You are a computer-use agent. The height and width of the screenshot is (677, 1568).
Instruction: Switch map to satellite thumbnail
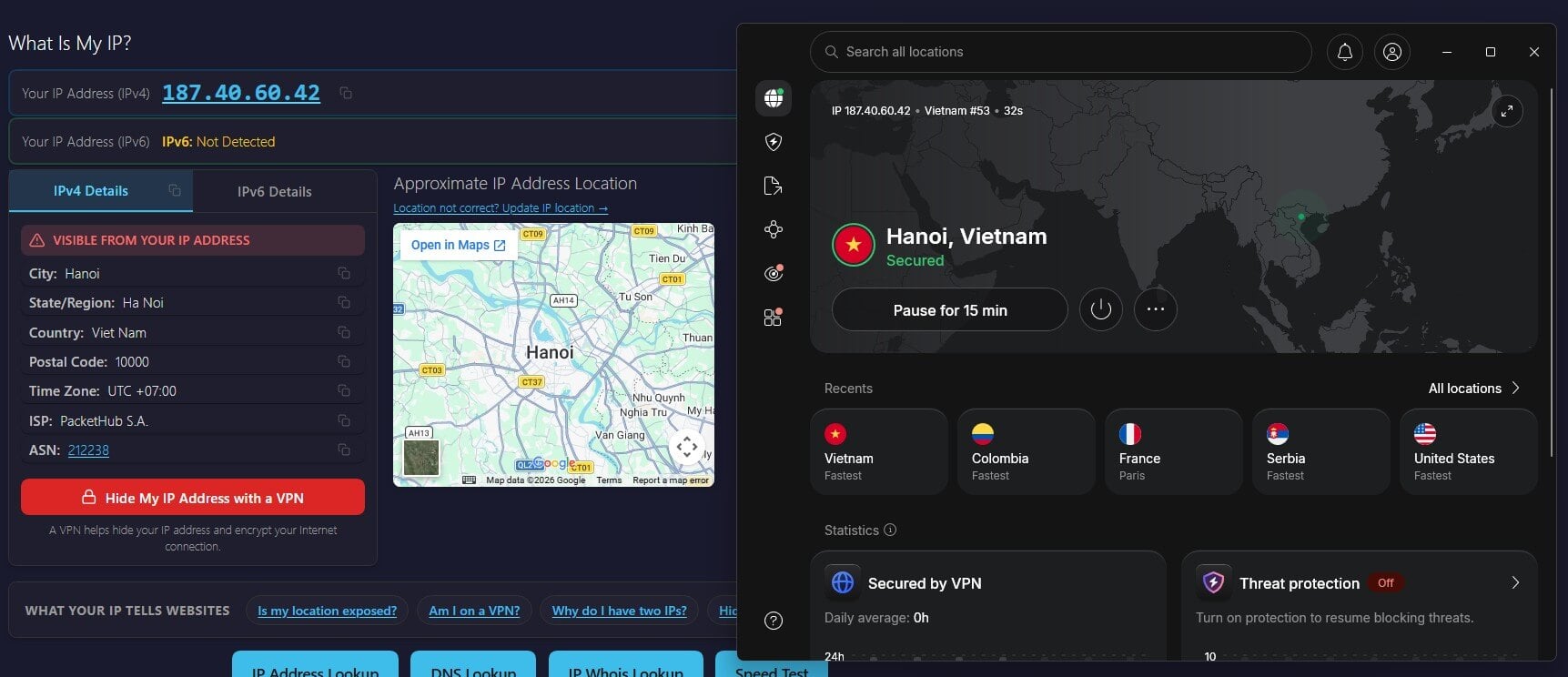point(421,458)
